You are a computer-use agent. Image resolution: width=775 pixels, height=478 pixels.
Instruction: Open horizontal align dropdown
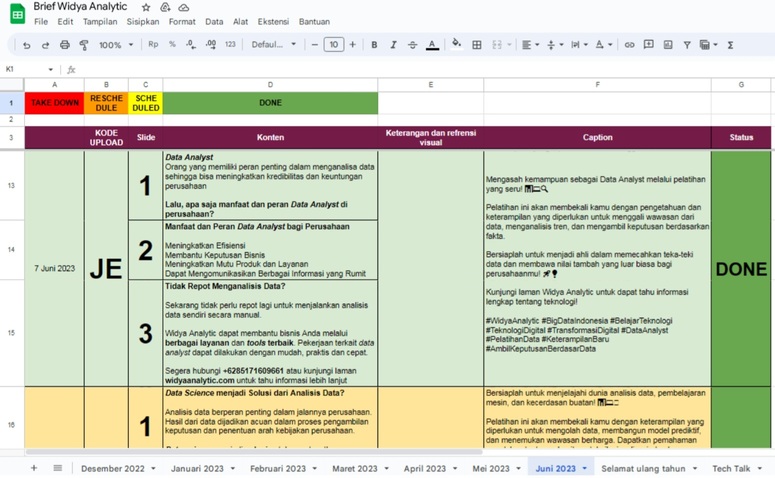tap(530, 45)
